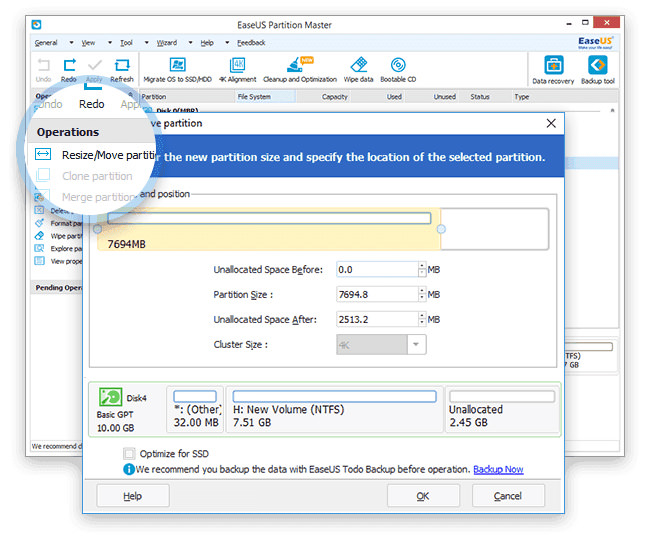This screenshot has height=539, width=650.
Task: Expand the Tool menu dropdown arrow
Action: pyautogui.click(x=146, y=42)
